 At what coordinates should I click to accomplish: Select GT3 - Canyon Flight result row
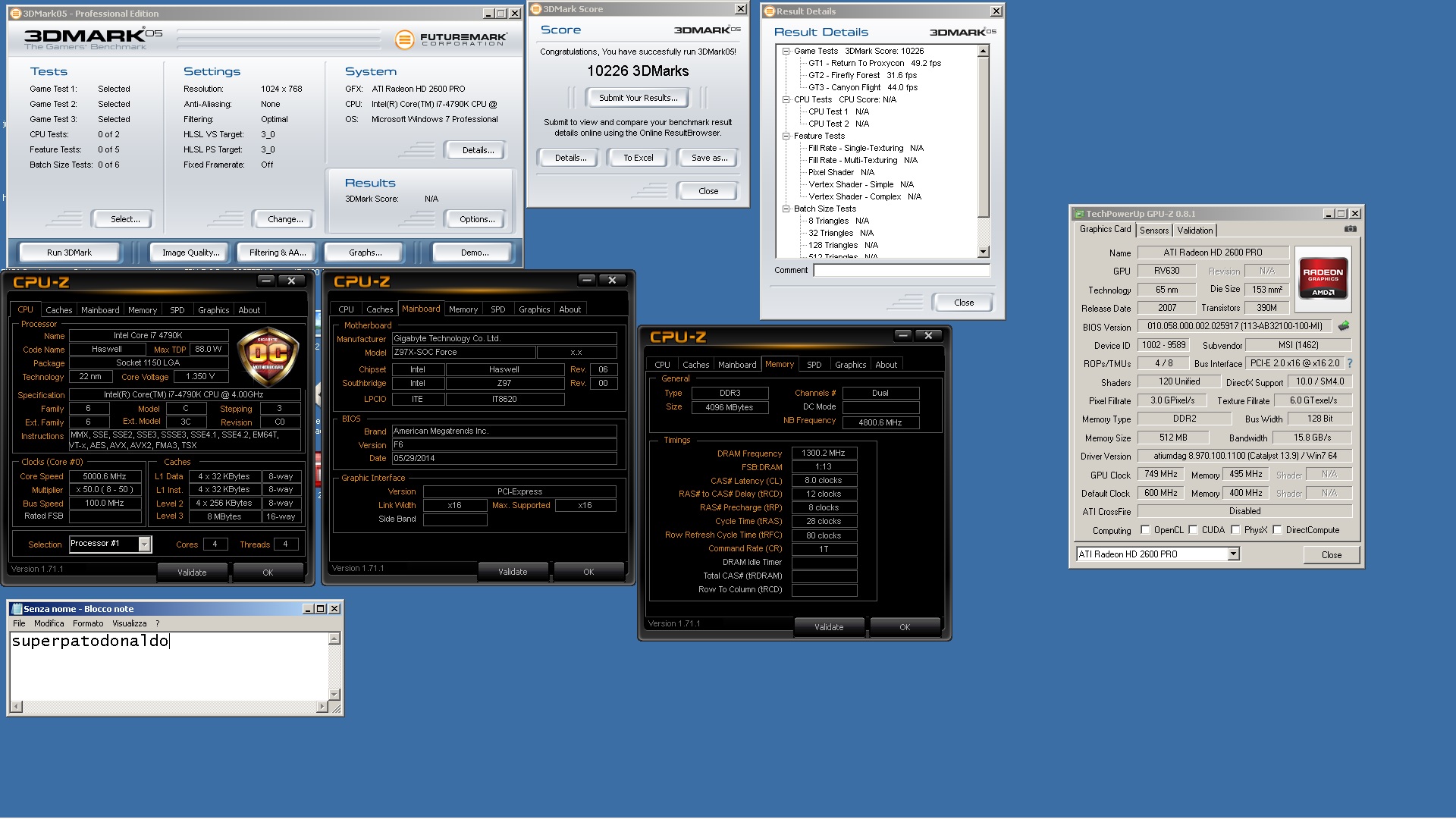tap(863, 88)
